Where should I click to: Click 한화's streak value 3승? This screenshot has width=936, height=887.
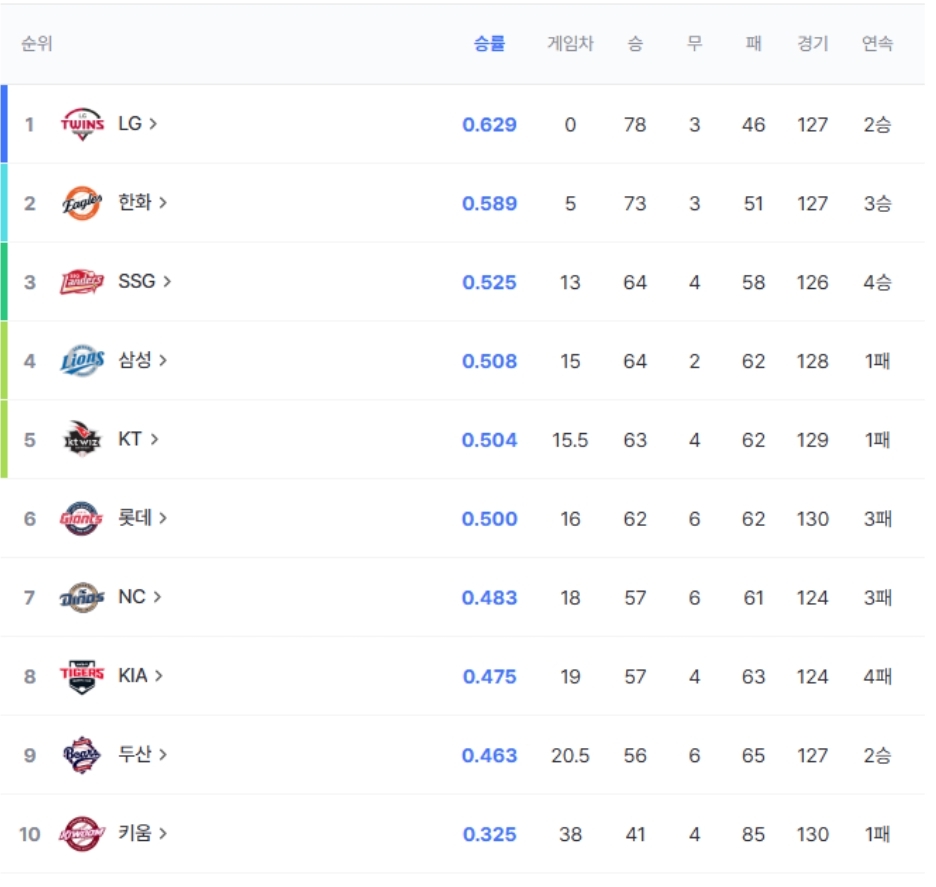(877, 204)
